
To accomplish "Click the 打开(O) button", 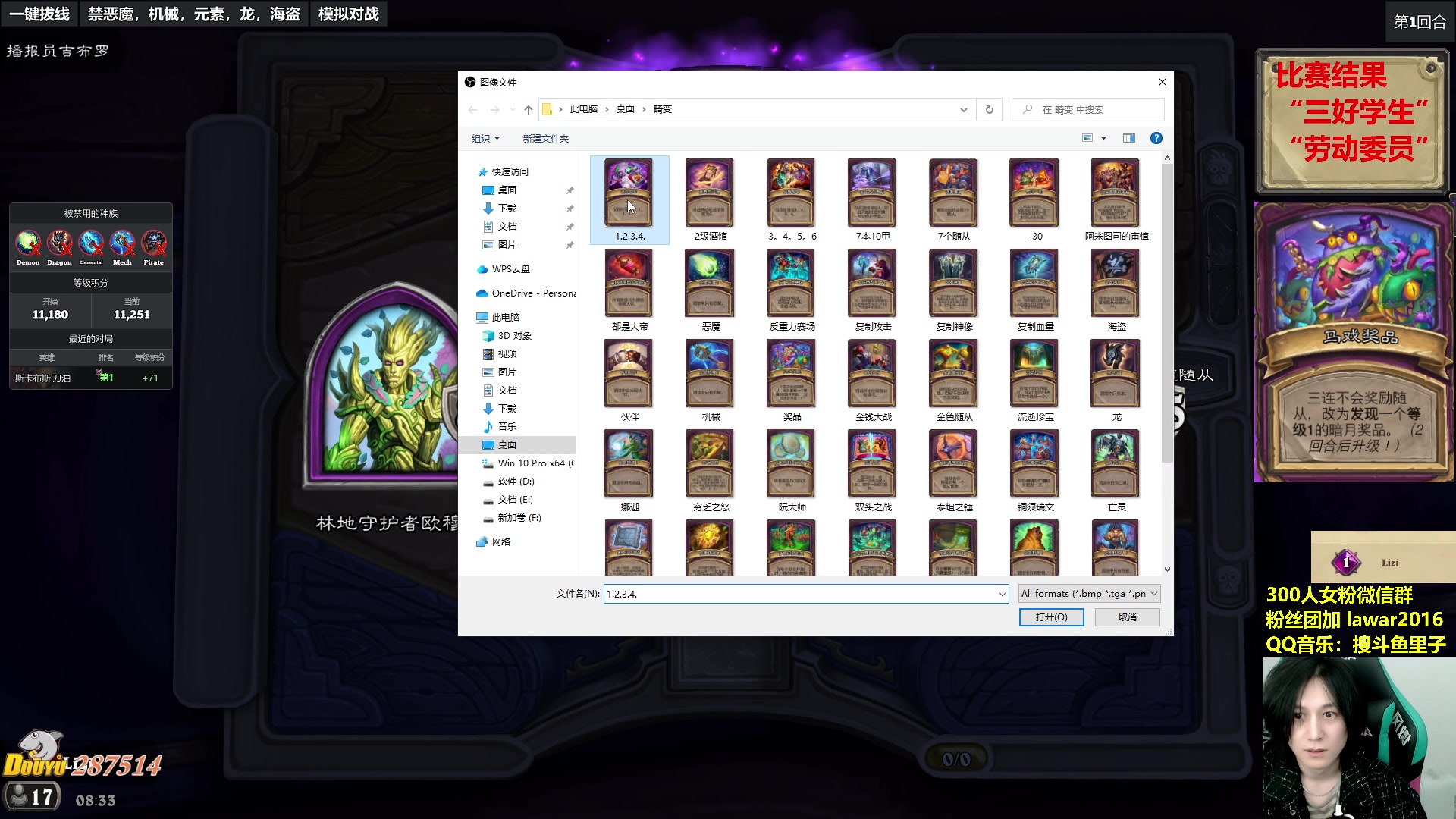I will tap(1051, 617).
